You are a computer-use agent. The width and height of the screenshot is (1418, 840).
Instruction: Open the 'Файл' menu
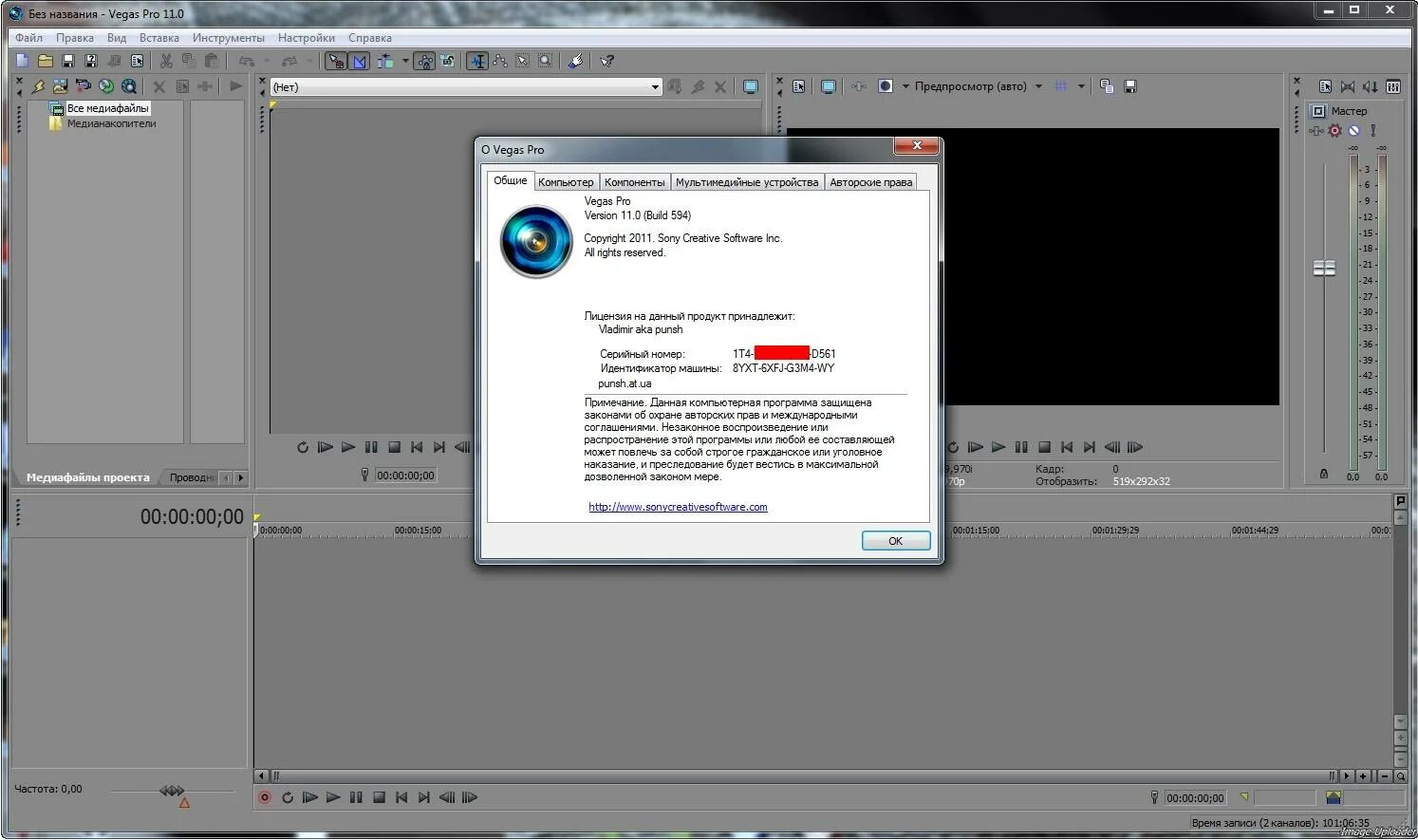[28, 38]
